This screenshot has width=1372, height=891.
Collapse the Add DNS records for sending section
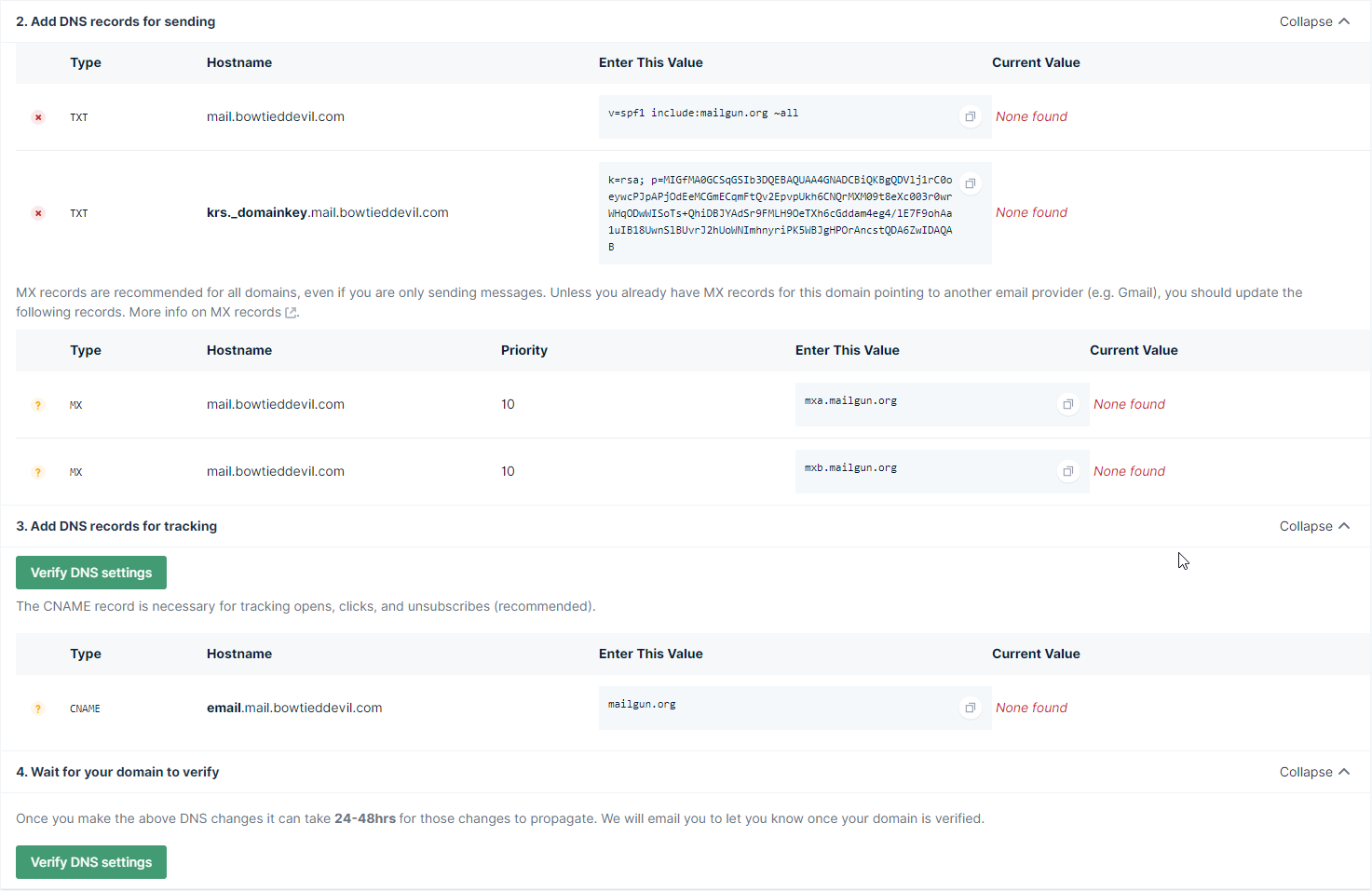pyautogui.click(x=1314, y=21)
